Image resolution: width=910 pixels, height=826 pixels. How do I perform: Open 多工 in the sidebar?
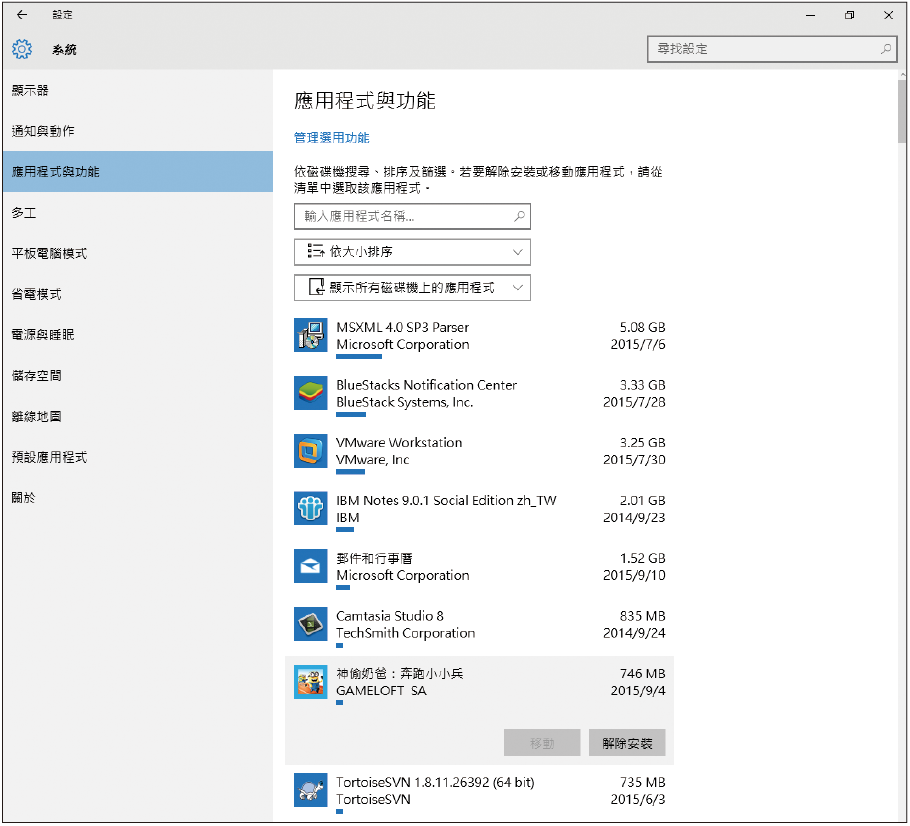[138, 212]
